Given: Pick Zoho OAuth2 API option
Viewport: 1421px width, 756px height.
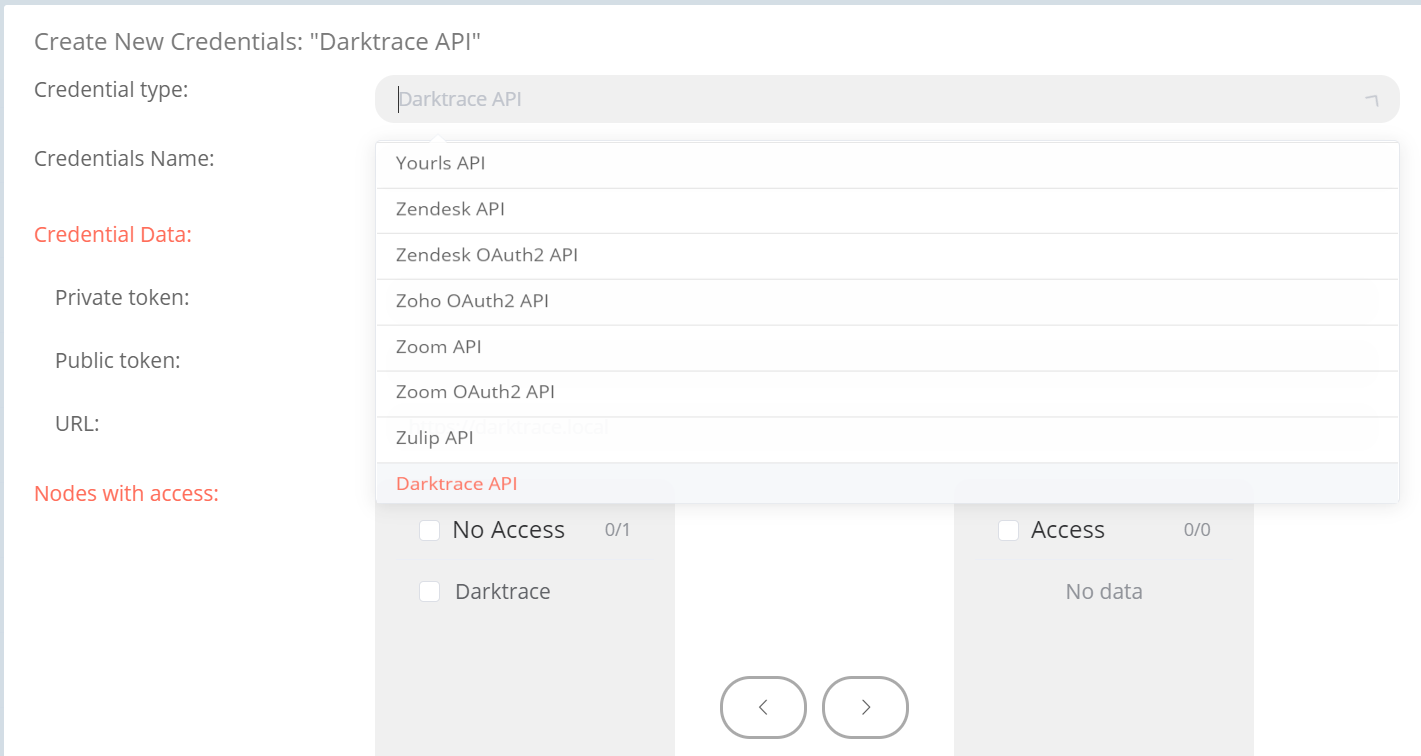Looking at the screenshot, I should (887, 302).
